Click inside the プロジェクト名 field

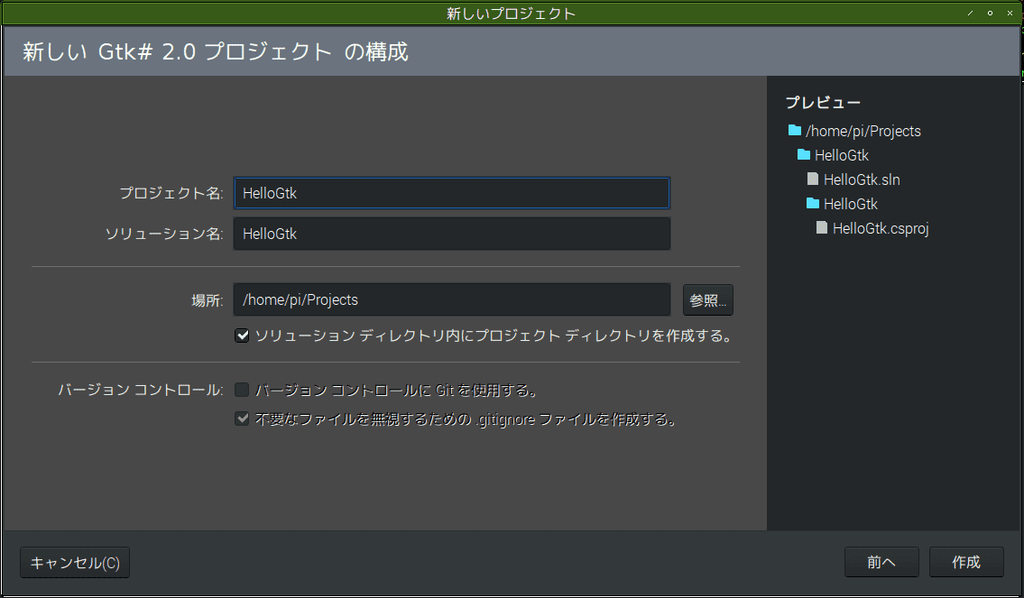(450, 193)
